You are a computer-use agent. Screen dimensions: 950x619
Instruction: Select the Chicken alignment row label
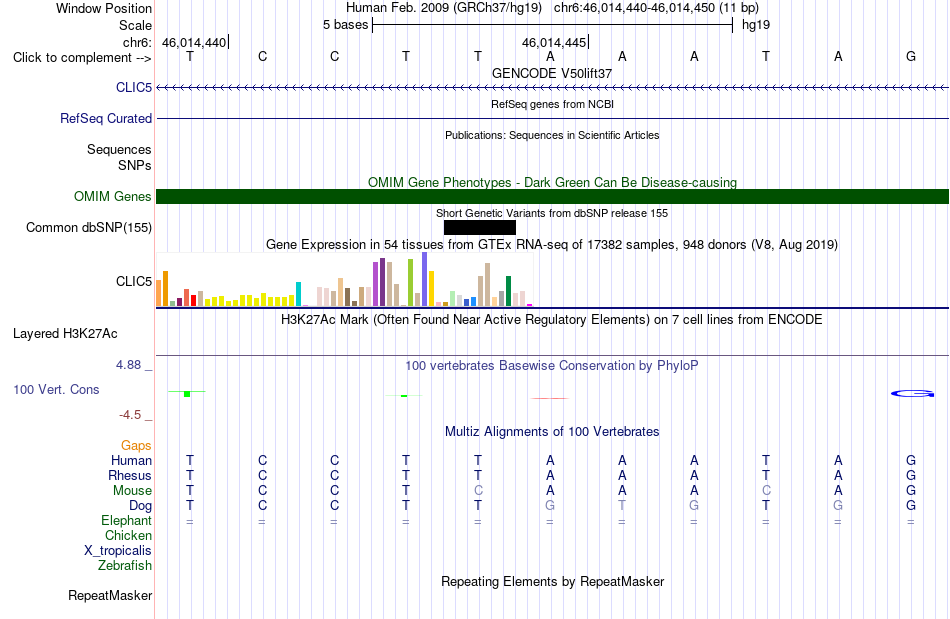pos(128,535)
